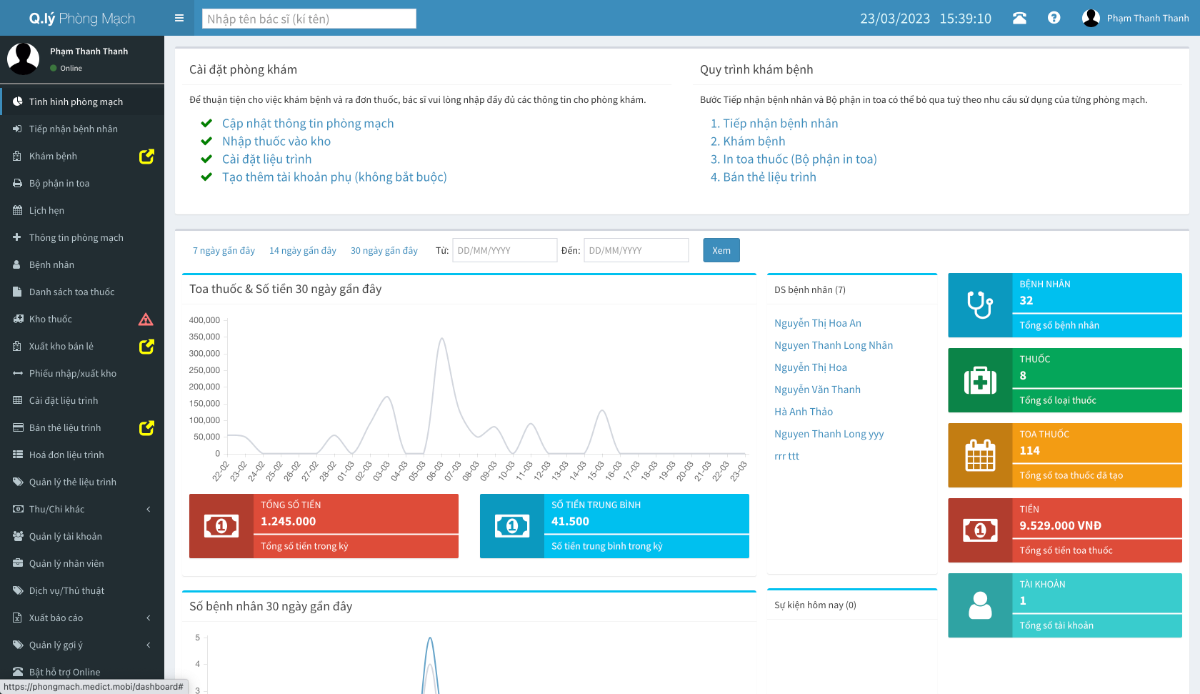Click green checkmark beside Nhập thuốc vào kho
The image size is (1200, 694).
tap(207, 140)
